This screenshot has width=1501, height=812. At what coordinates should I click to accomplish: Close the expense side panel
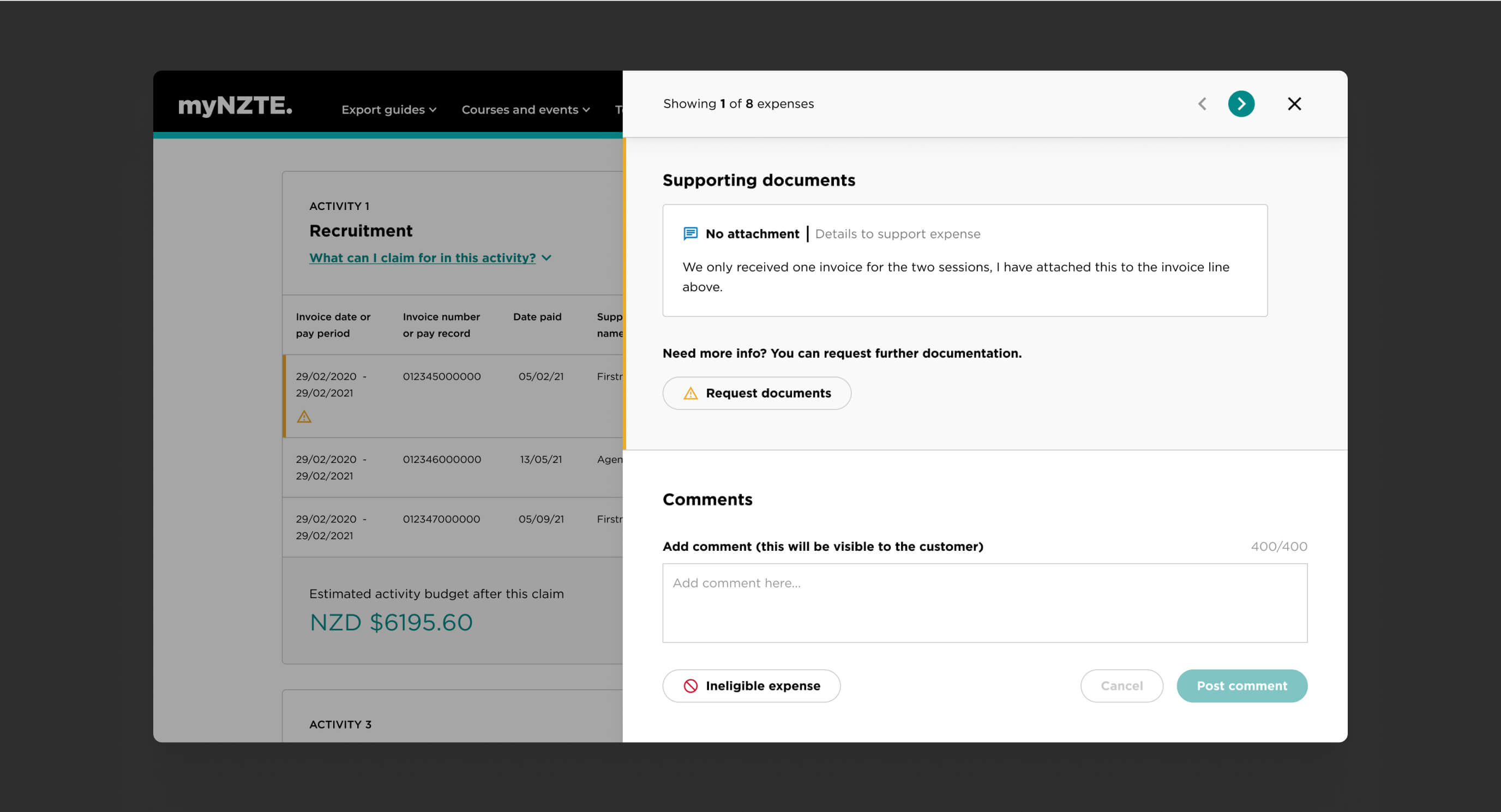pos(1294,104)
